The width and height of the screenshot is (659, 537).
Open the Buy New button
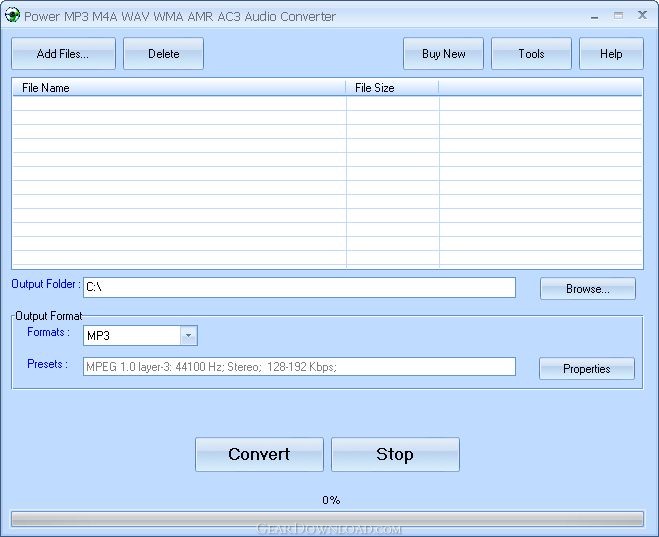(x=443, y=53)
